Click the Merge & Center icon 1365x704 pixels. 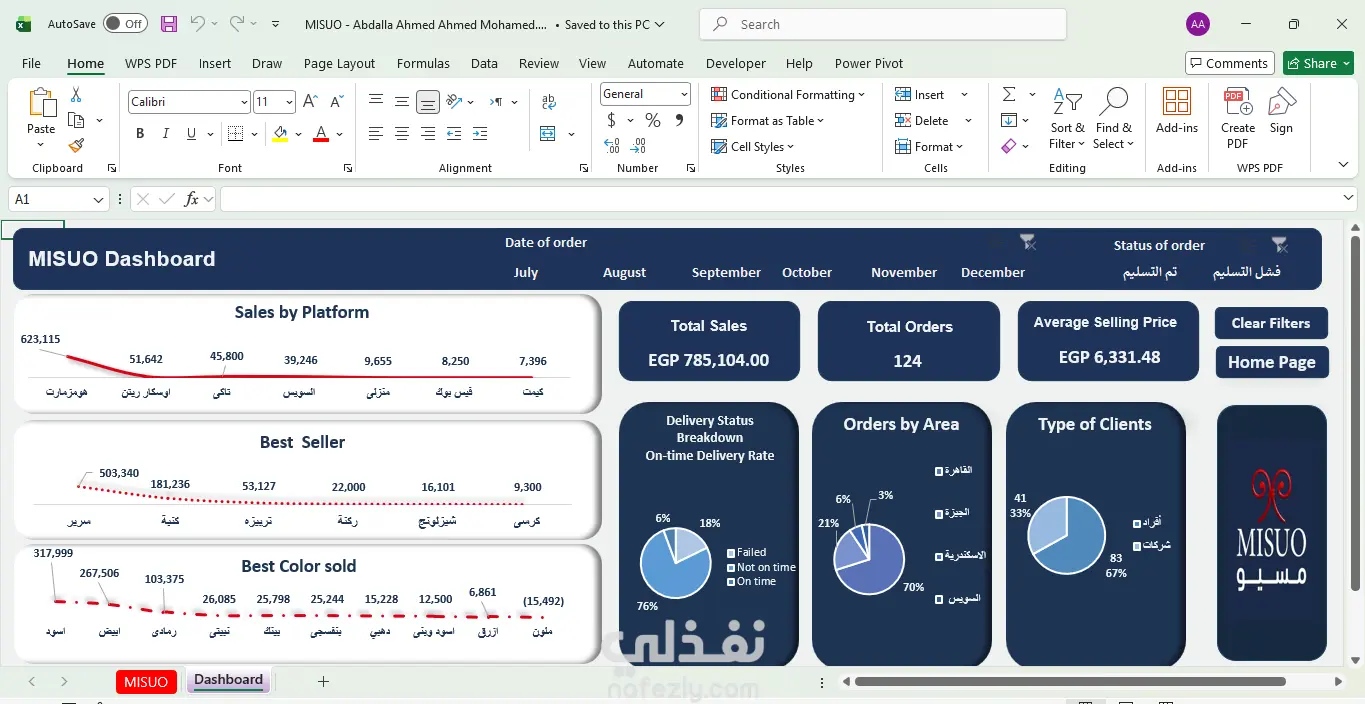548,134
